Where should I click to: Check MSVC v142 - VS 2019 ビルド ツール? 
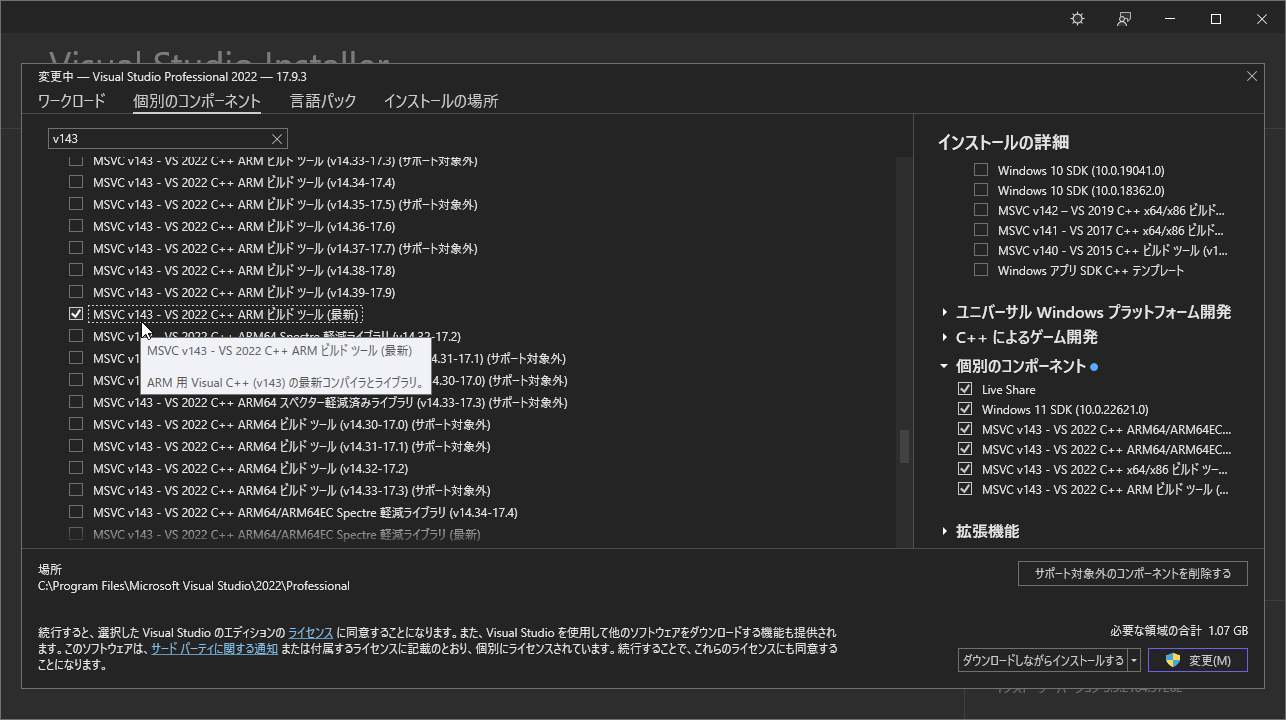tap(981, 209)
